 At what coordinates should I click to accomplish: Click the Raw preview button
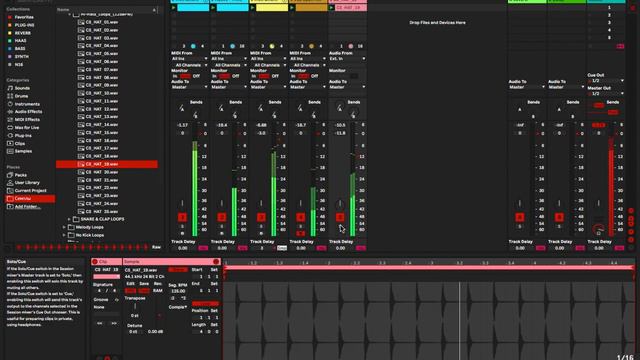(x=156, y=247)
